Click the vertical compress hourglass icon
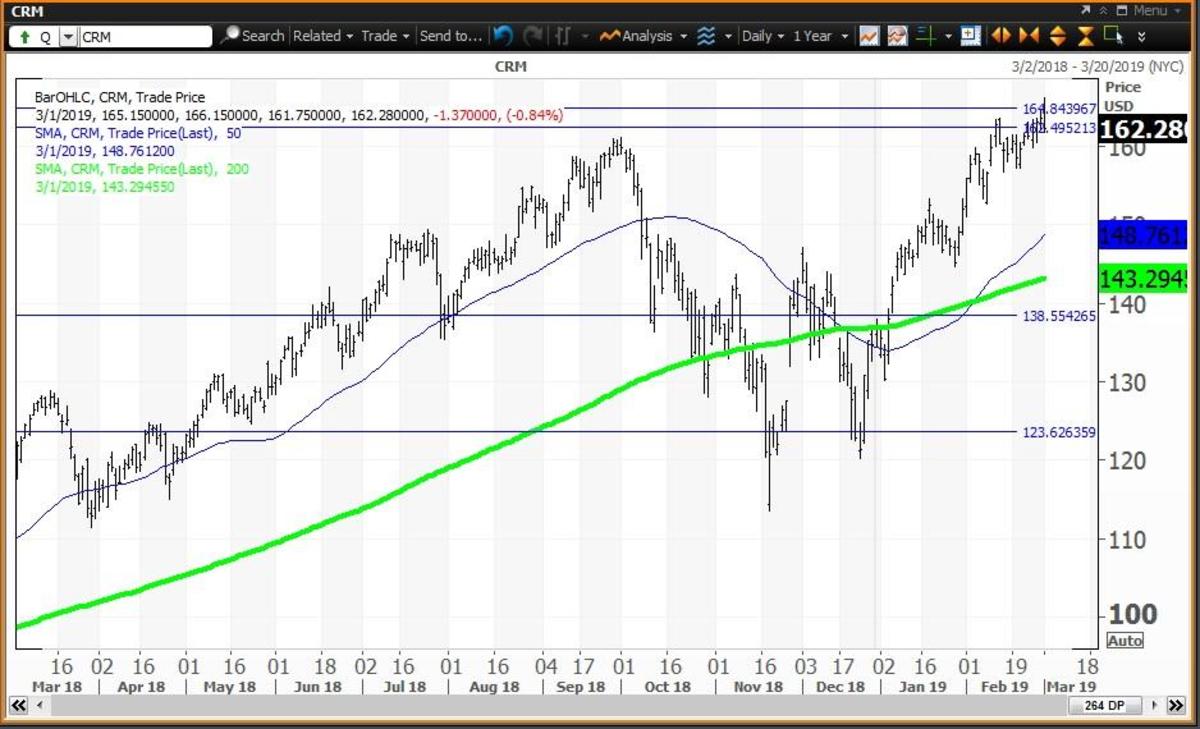 [x=1085, y=36]
